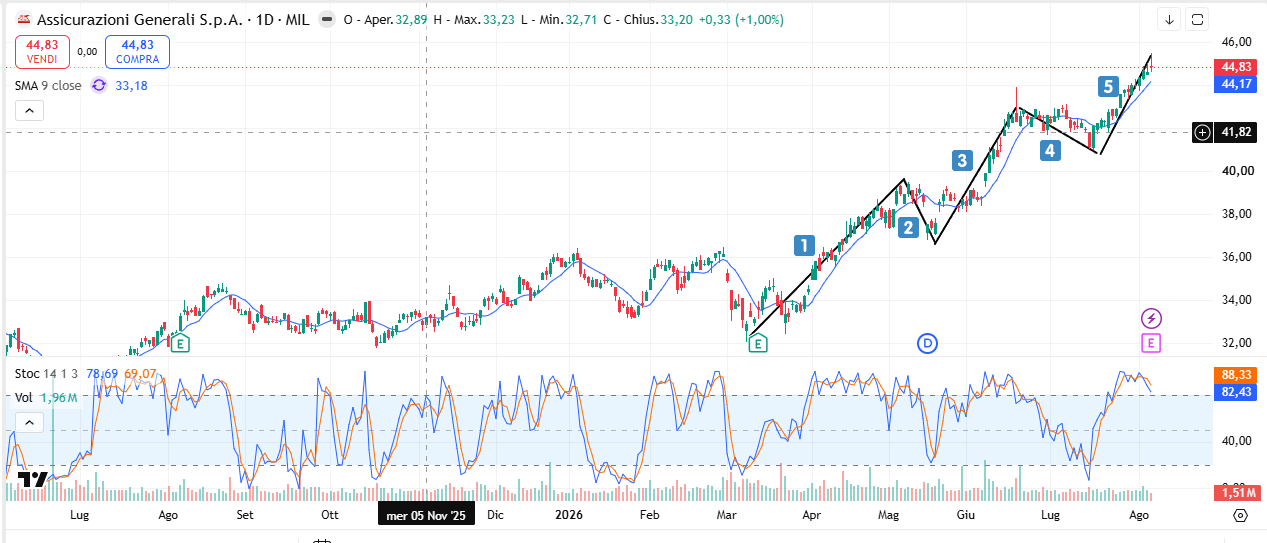1267x543 pixels.
Task: Click the 46,00 price scale label
Action: (x=1237, y=41)
